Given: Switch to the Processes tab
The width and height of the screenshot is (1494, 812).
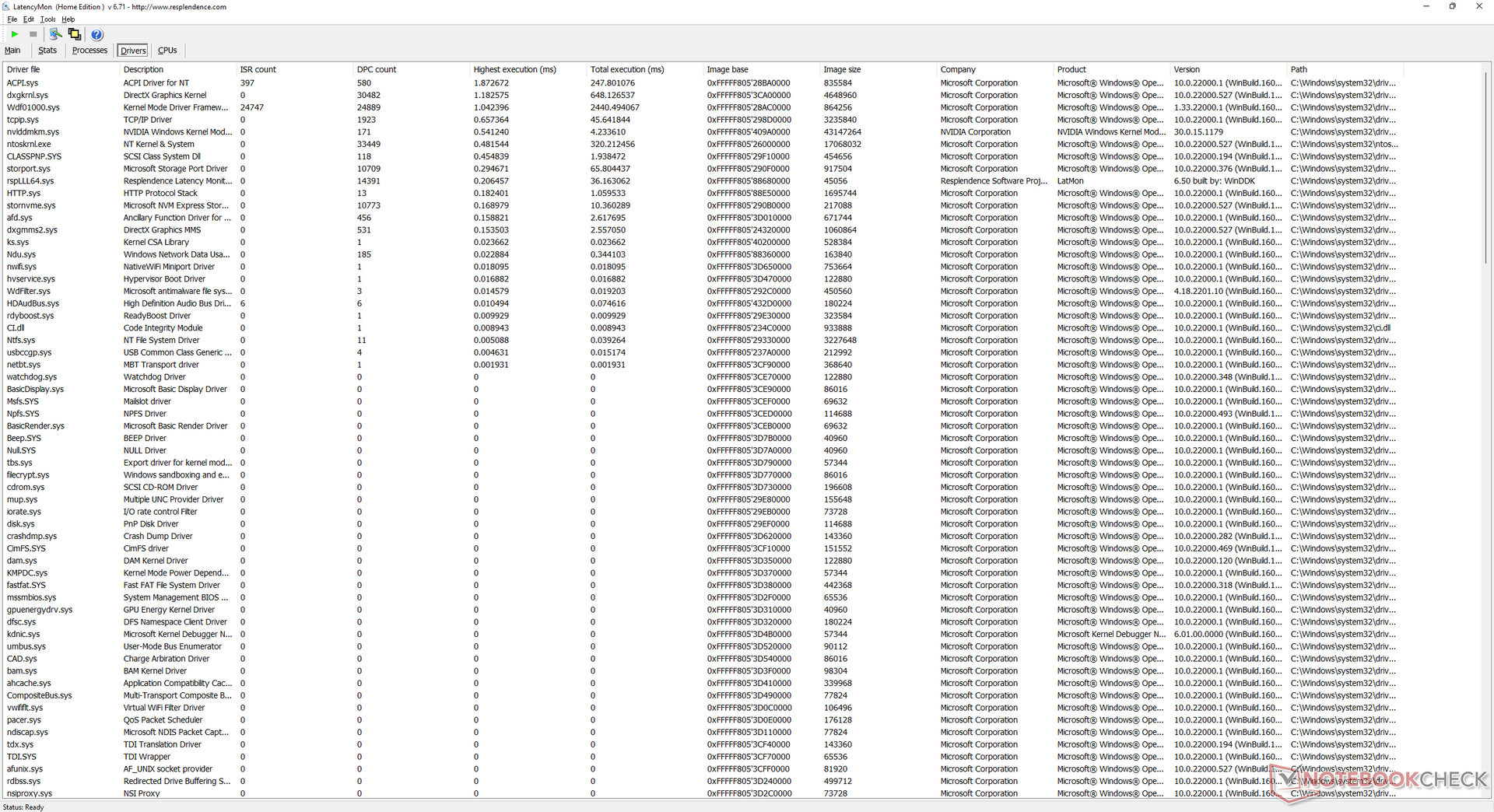Looking at the screenshot, I should [89, 51].
